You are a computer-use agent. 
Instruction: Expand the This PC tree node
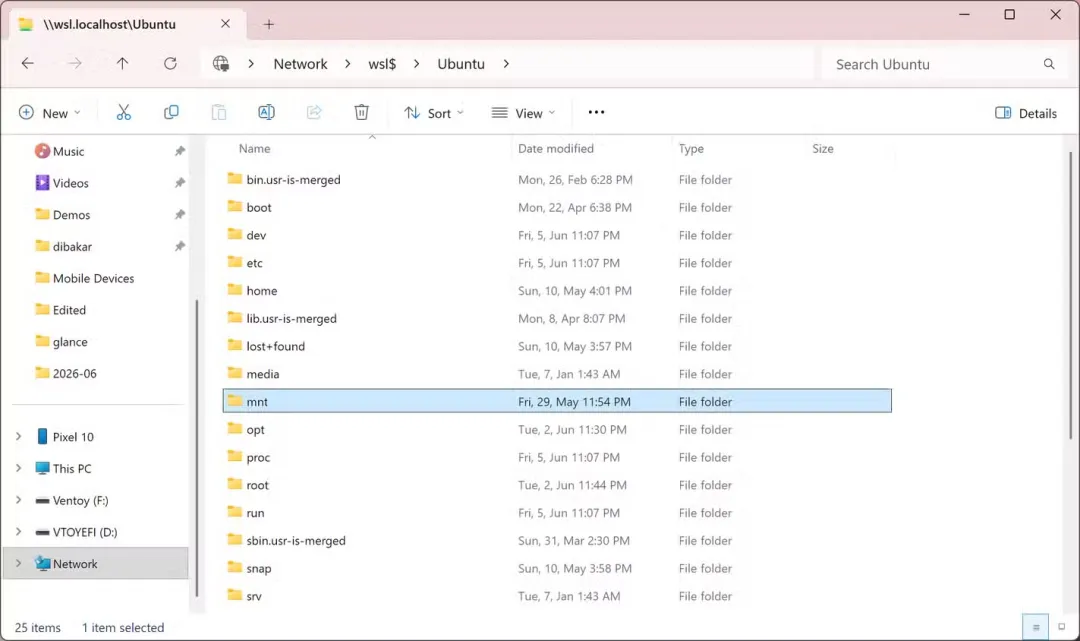pos(19,468)
